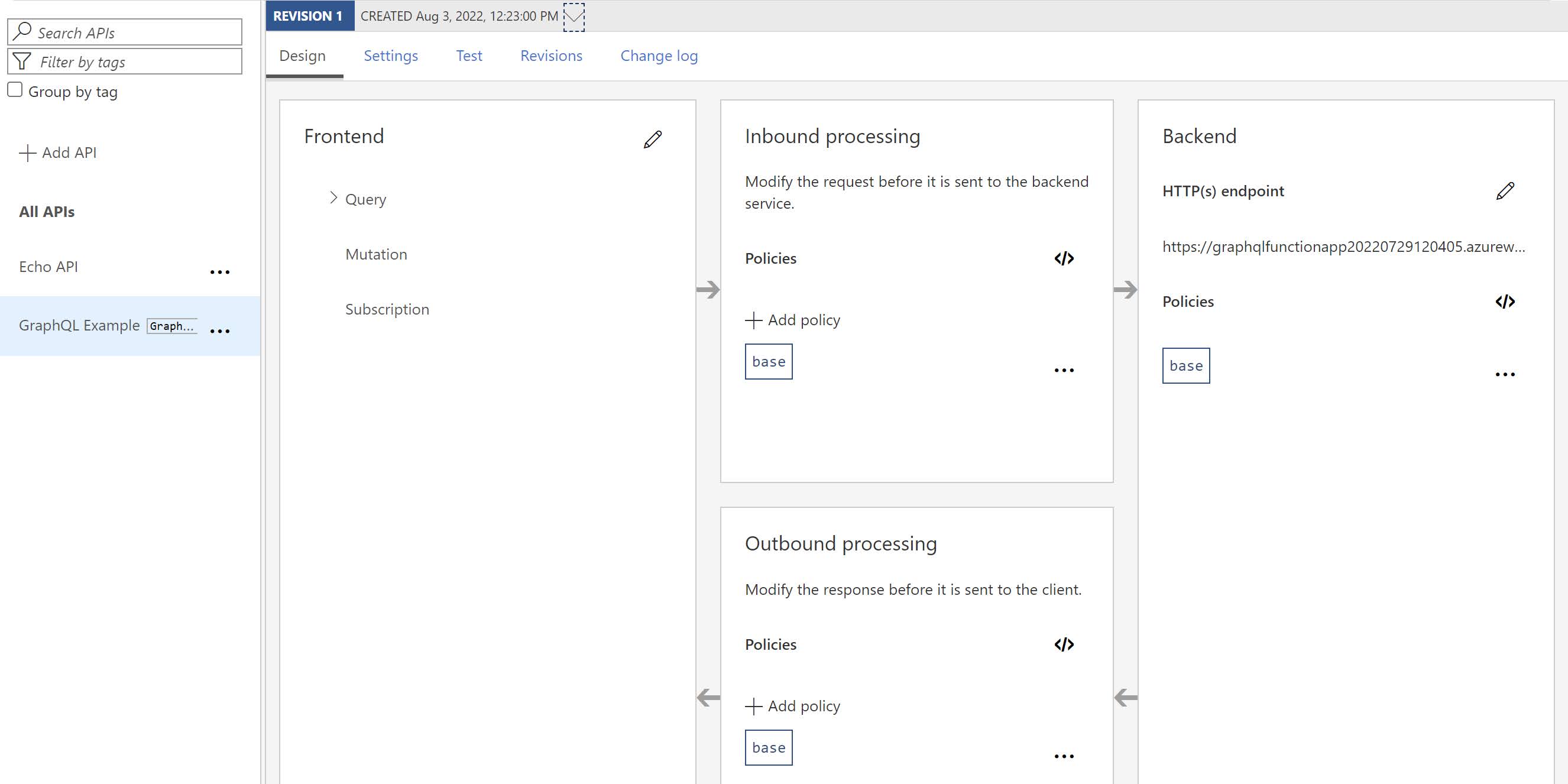
Task: Open the revision dropdown arrow
Action: (x=574, y=17)
